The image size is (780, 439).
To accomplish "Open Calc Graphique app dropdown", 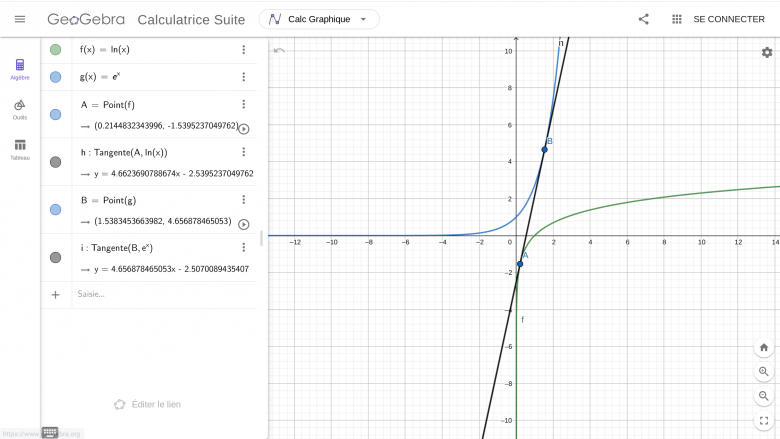I will pos(318,19).
